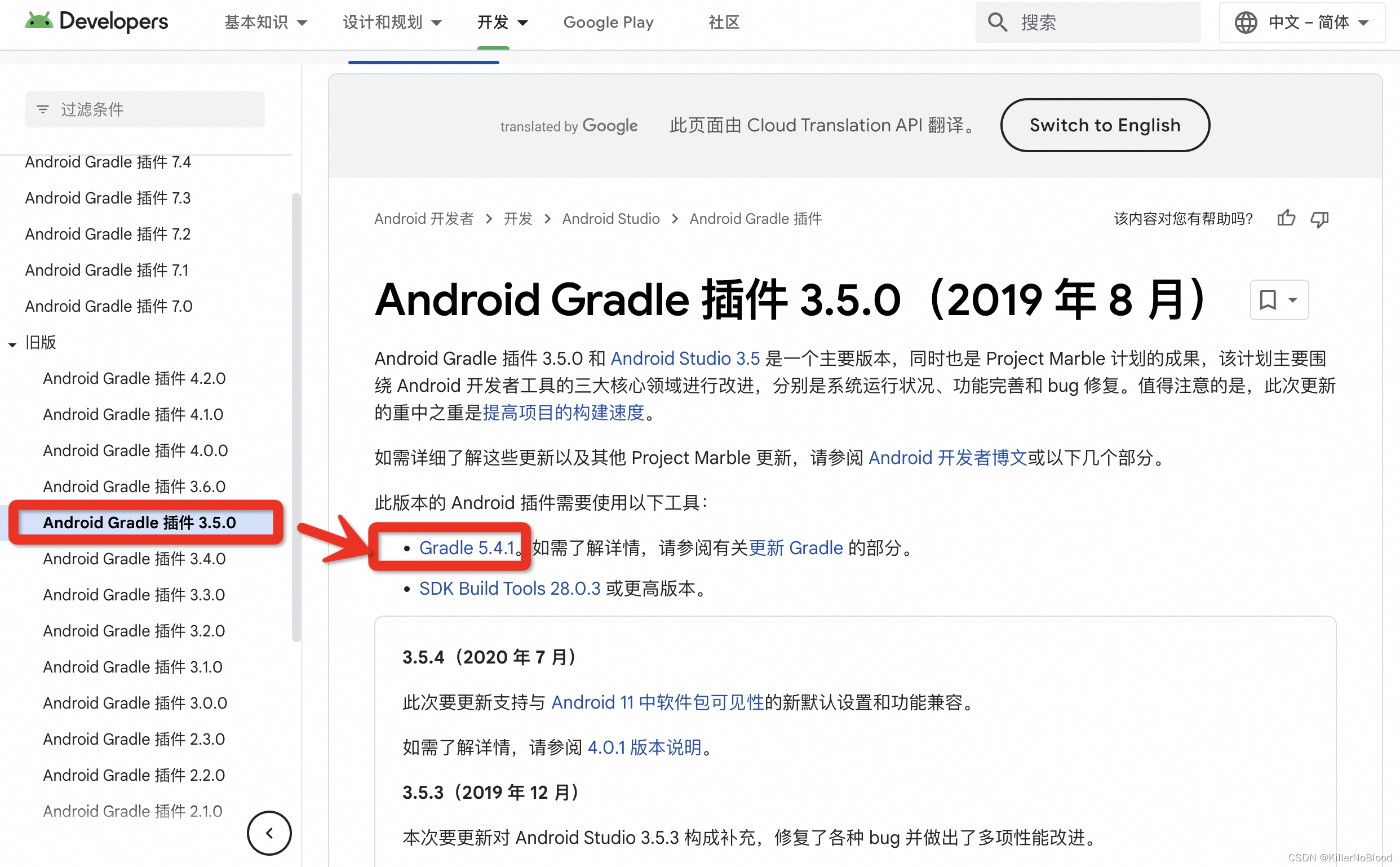Click the Android Developers logo
Viewport: 1400px width, 867px height.
click(96, 22)
